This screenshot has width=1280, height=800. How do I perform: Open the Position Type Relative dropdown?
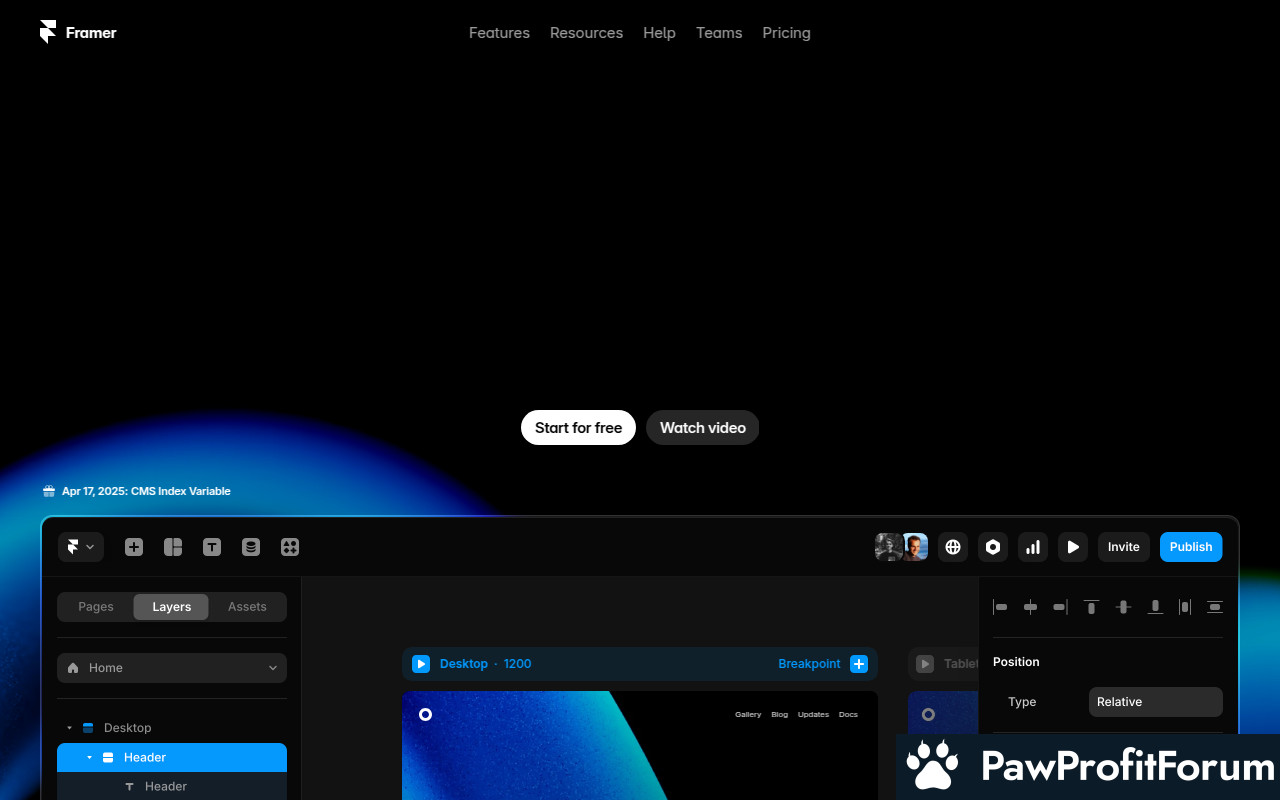pos(1156,702)
